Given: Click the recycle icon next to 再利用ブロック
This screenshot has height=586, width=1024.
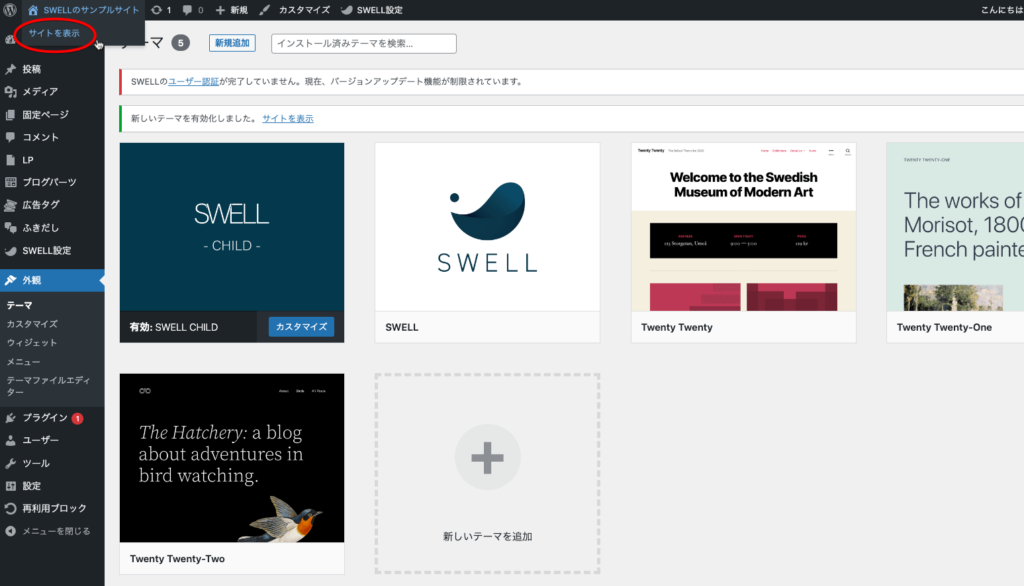Looking at the screenshot, I should pyautogui.click(x=10, y=508).
